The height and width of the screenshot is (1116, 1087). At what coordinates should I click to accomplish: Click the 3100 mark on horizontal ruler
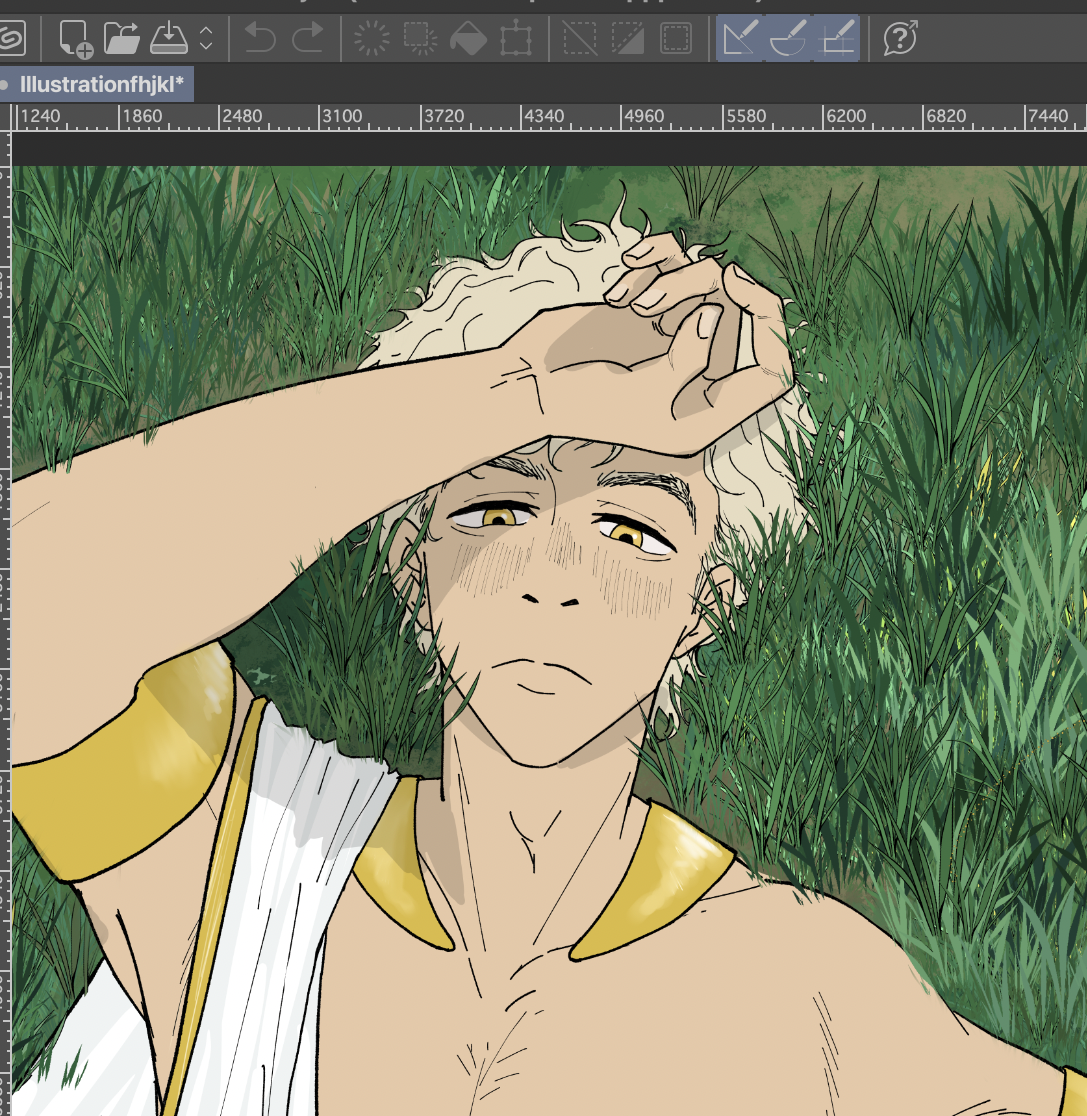(342, 116)
